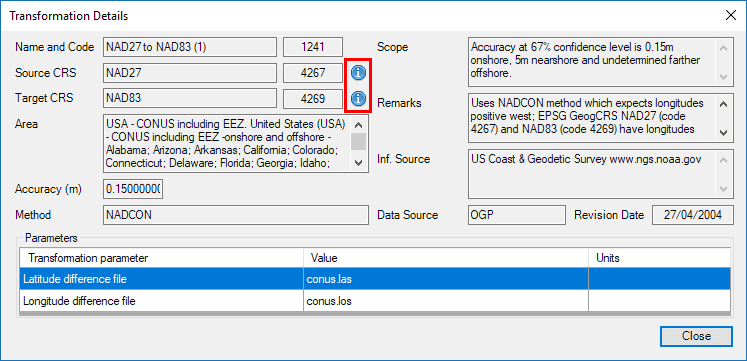Image resolution: width=747 pixels, height=361 pixels.
Task: Click the conus.las value cell
Action: point(446,280)
